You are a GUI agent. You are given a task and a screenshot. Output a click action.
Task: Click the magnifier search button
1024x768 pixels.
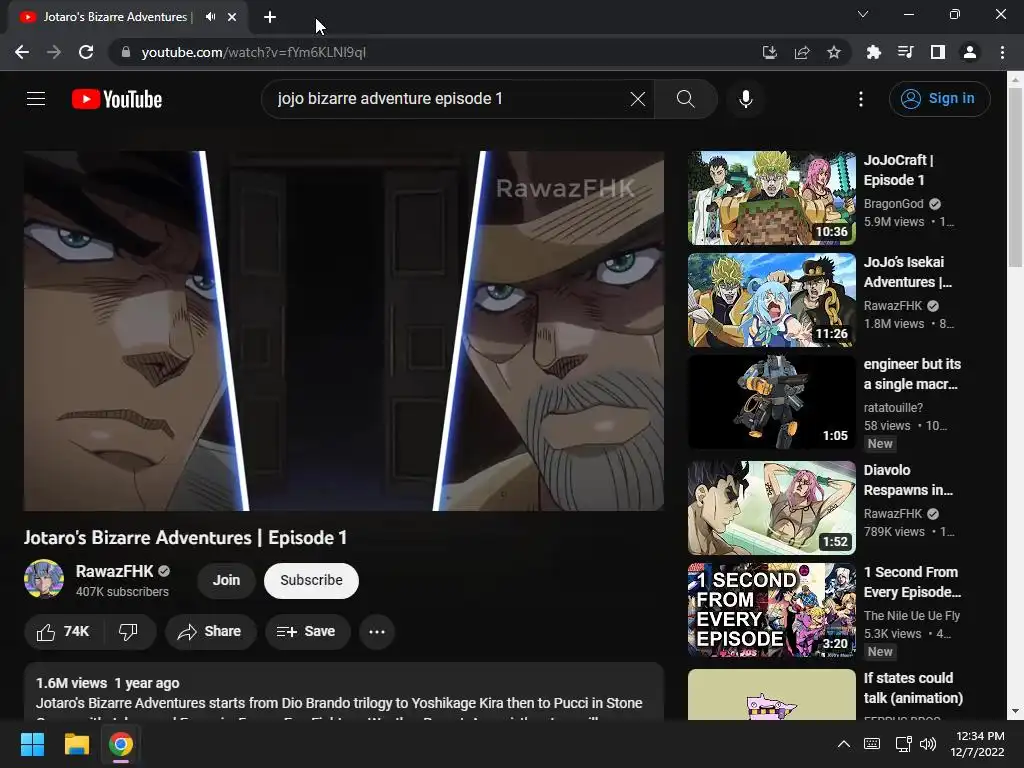click(685, 99)
